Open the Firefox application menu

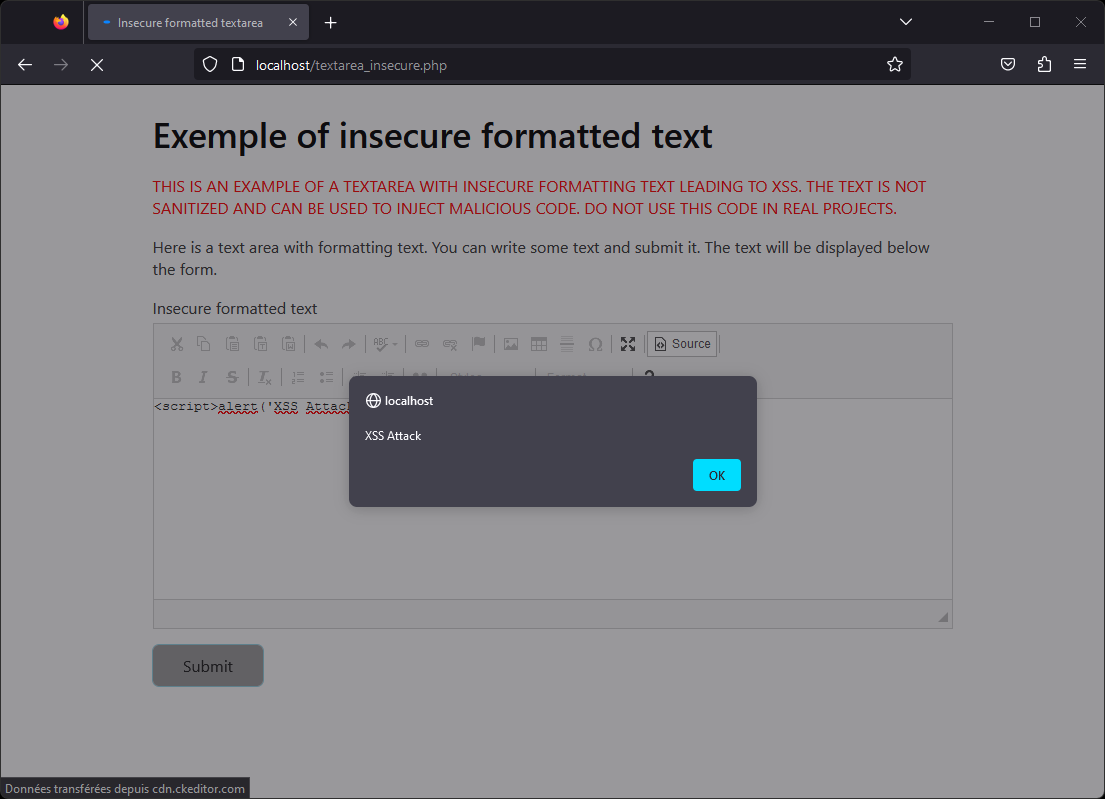point(1080,64)
